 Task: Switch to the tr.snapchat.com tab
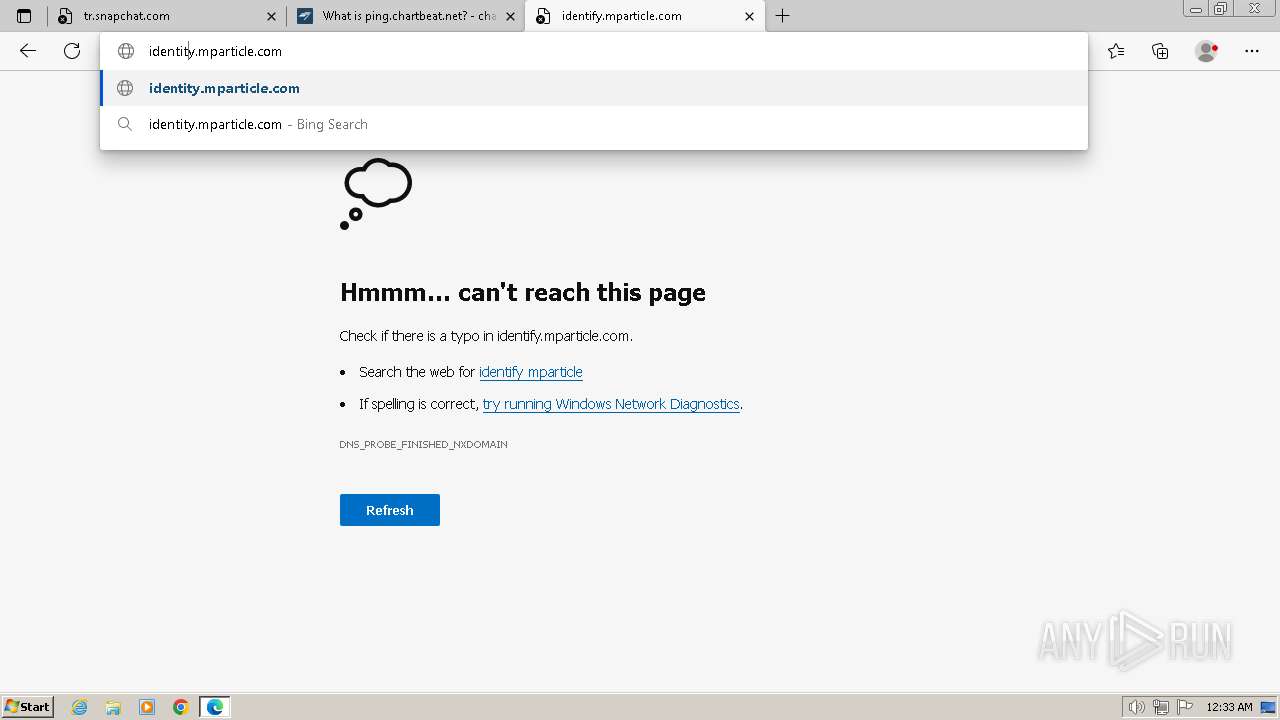coord(167,16)
